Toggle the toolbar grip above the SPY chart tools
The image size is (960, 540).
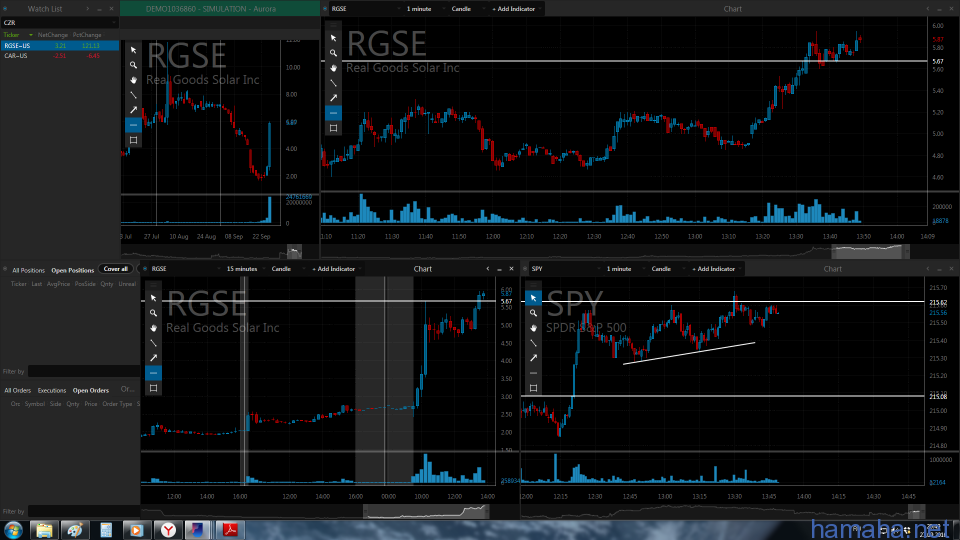[x=533, y=285]
